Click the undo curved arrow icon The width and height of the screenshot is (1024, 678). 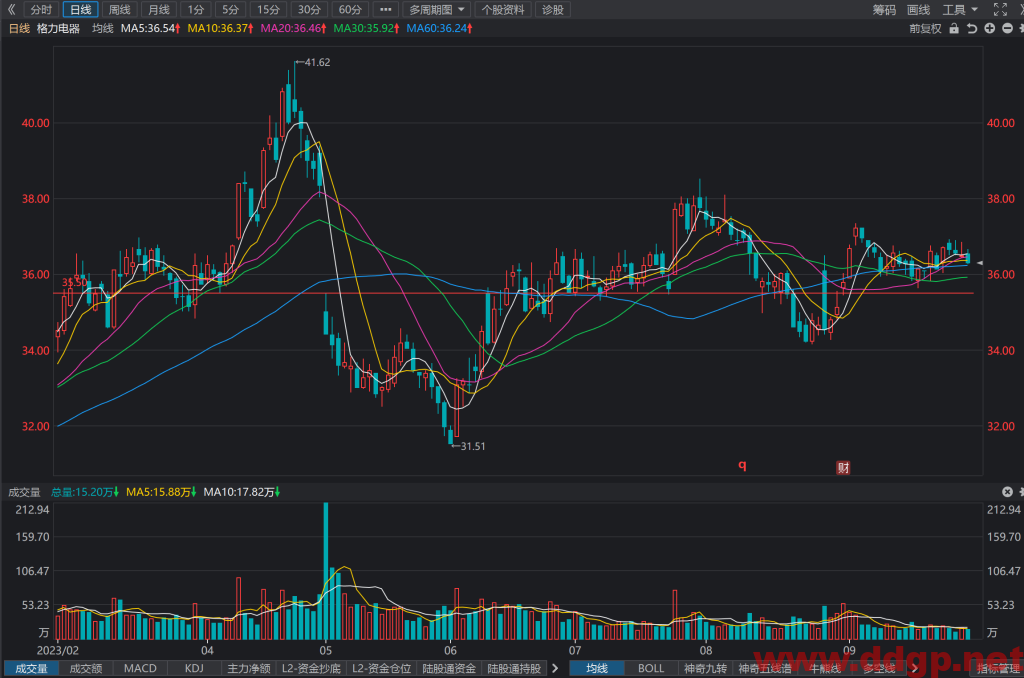click(x=972, y=28)
